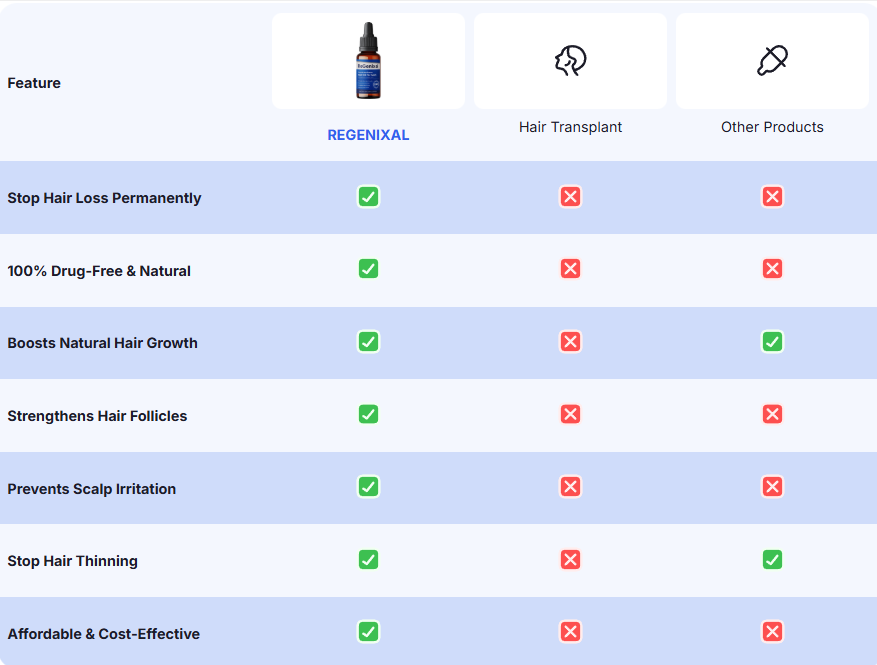Click Other Products red X for 100% Drug-Free & Natural
877x665 pixels.
point(772,269)
